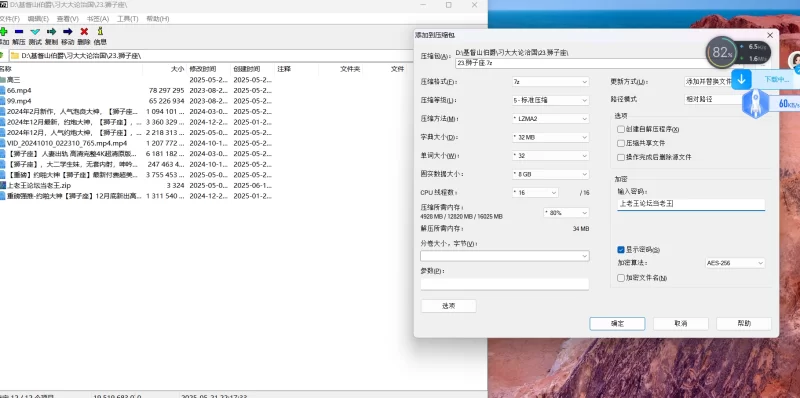
Task: Click the size value 65 226 934
Action: (x=166, y=101)
